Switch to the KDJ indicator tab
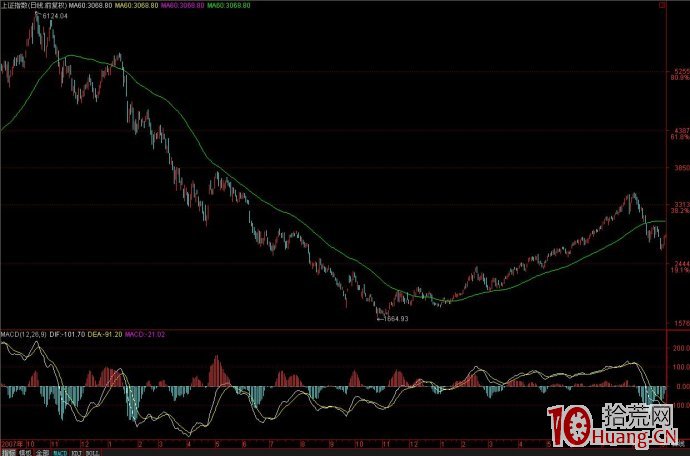The height and width of the screenshot is (456, 690). [x=75, y=452]
